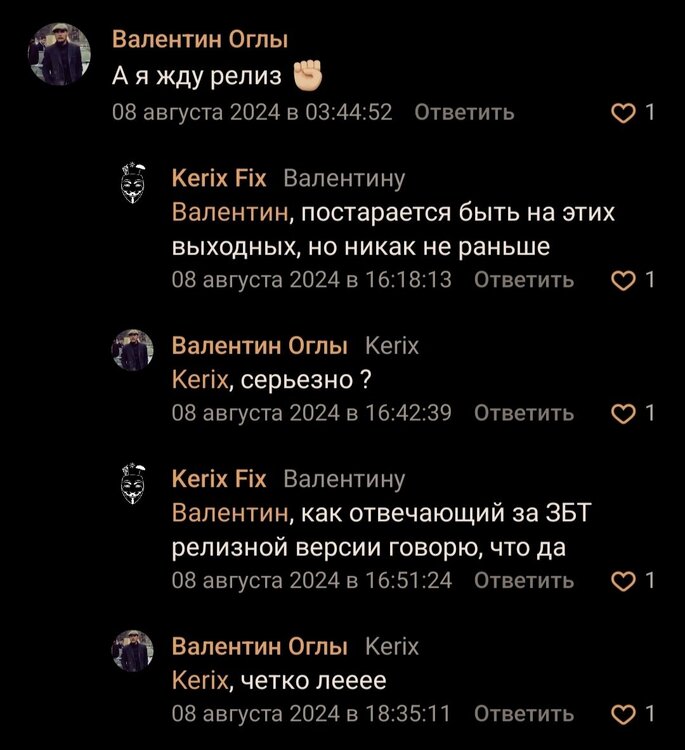Like Валентин Оглы's comment about waiting for release
Image resolution: width=685 pixels, height=750 pixels.
pos(623,113)
